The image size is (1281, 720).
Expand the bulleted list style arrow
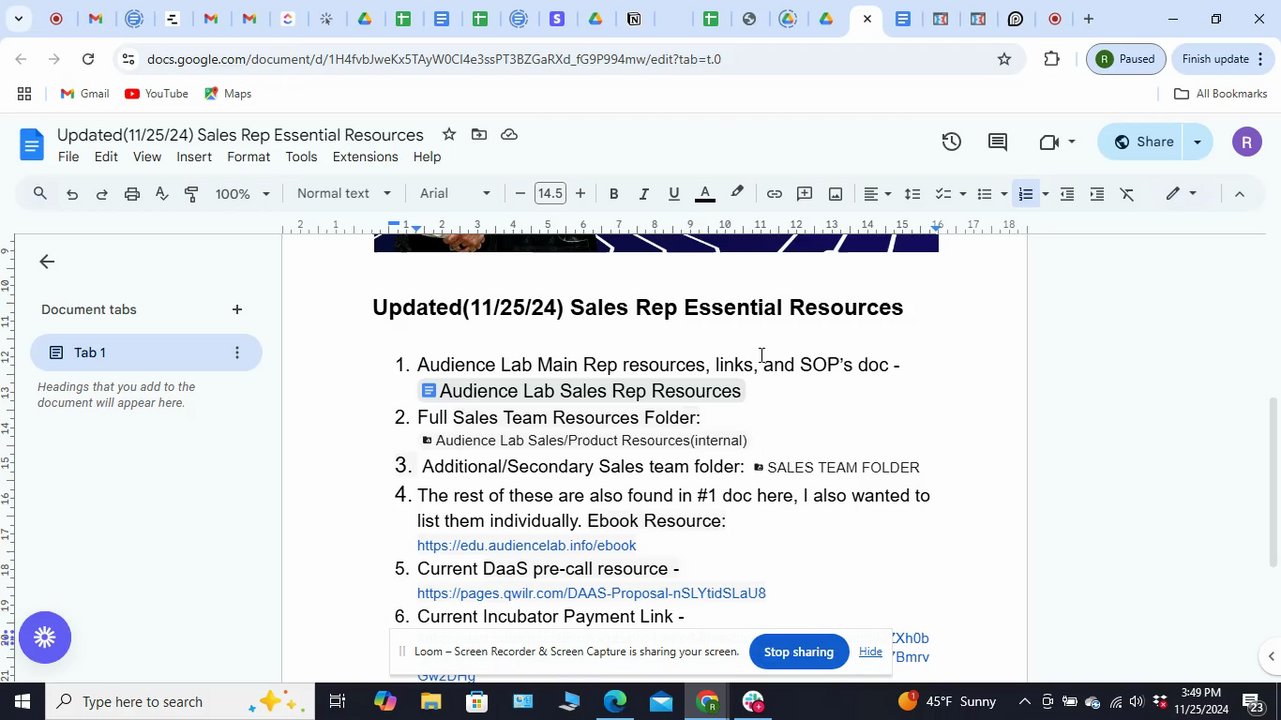pyautogui.click(x=1004, y=194)
